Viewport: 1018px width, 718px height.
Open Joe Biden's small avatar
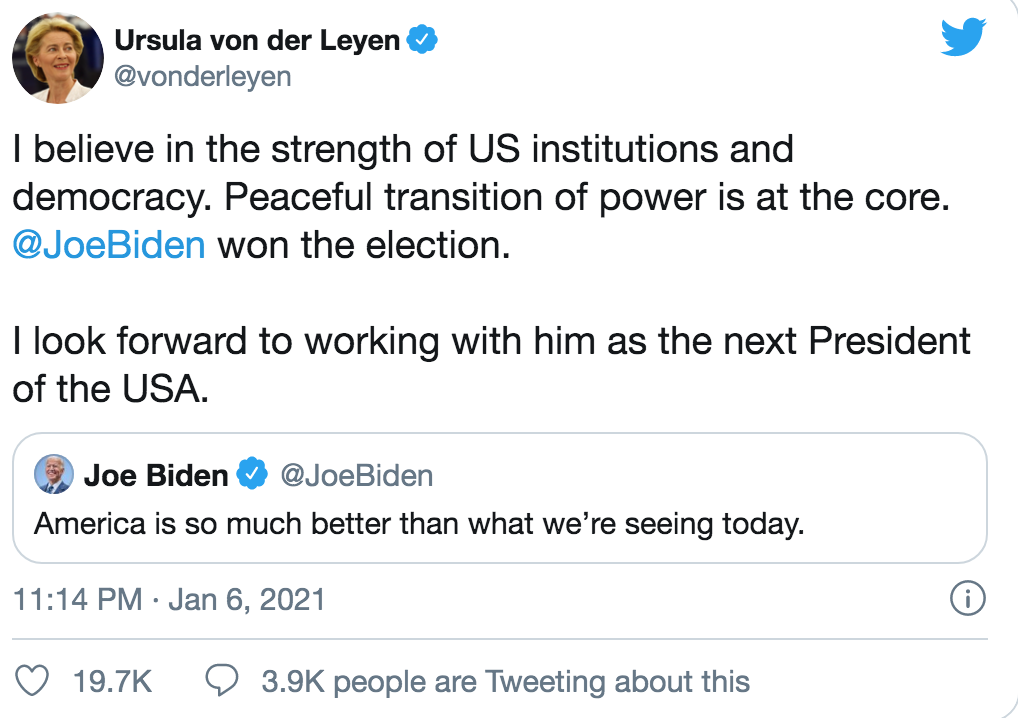(x=53, y=475)
